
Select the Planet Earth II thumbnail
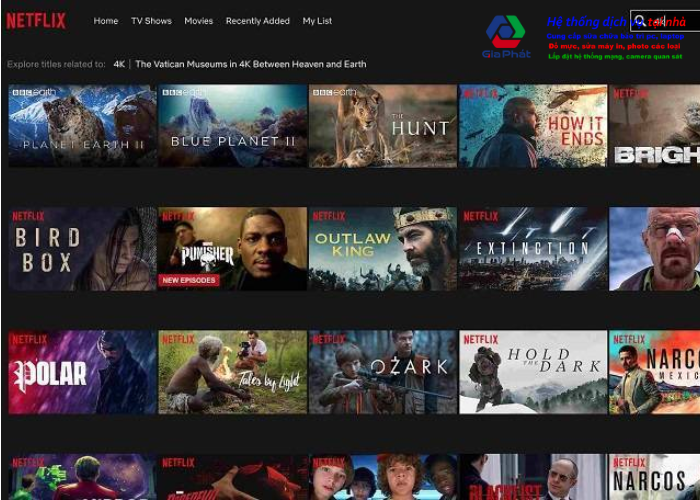coord(82,126)
